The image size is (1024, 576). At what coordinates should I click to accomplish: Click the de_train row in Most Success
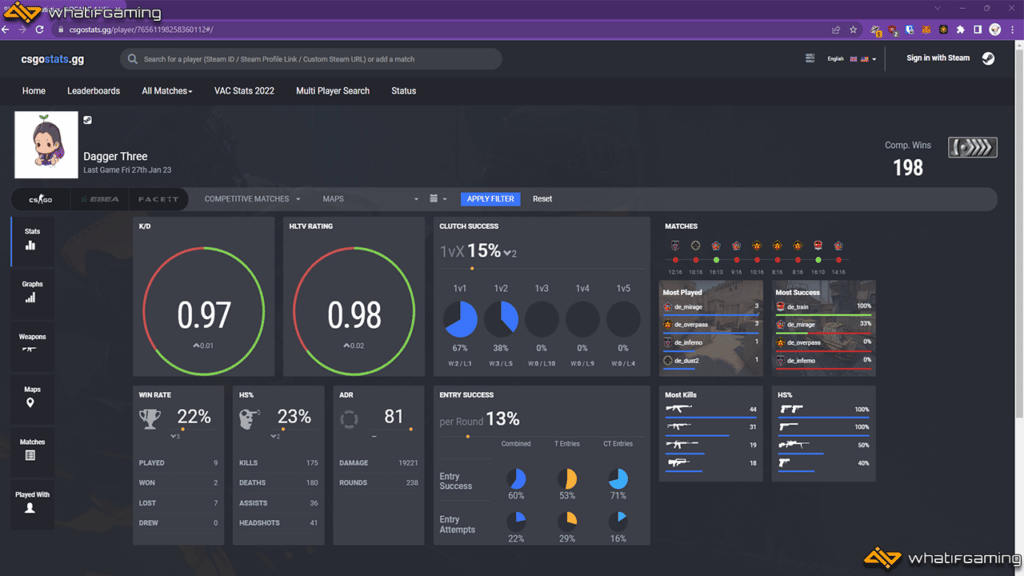(824, 308)
